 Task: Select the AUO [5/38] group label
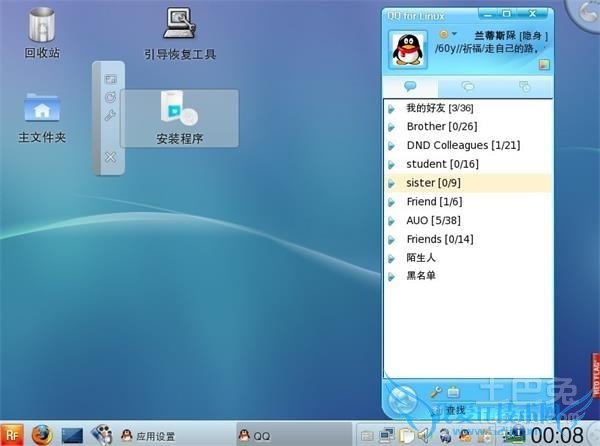tap(433, 221)
